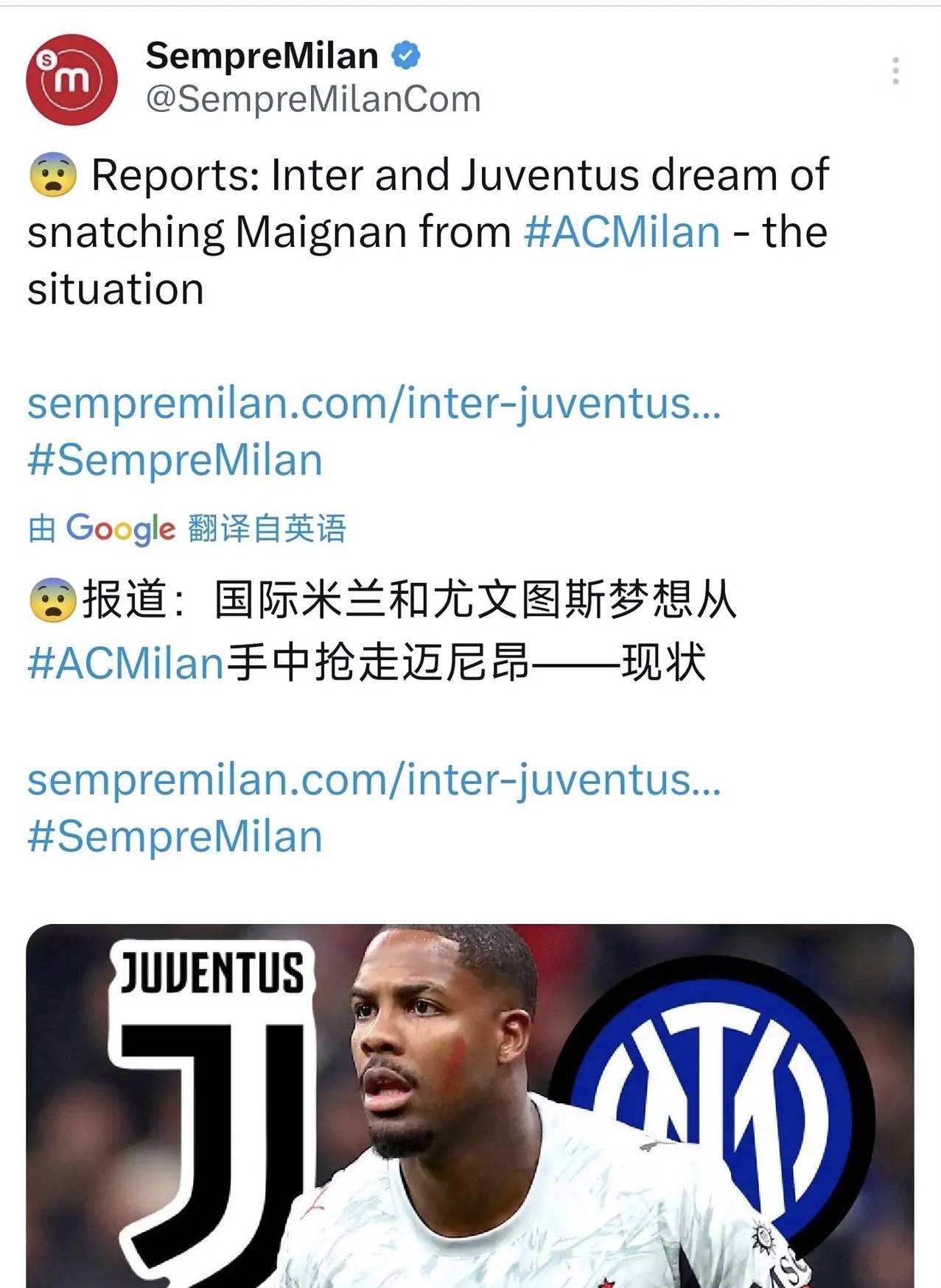Image resolution: width=941 pixels, height=1288 pixels.
Task: Tap the 翻译自英语 translation label
Action: 267,528
